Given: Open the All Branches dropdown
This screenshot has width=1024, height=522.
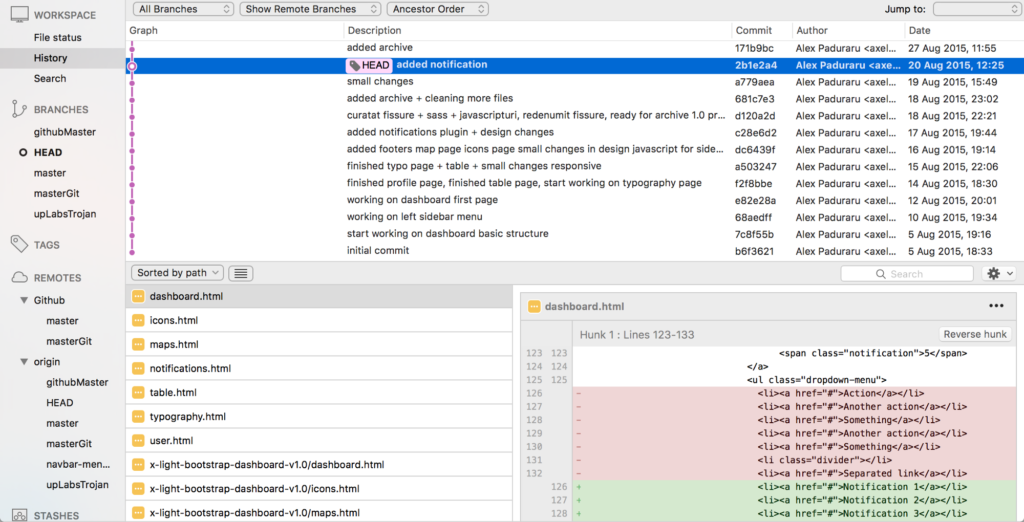Looking at the screenshot, I should pyautogui.click(x=183, y=9).
